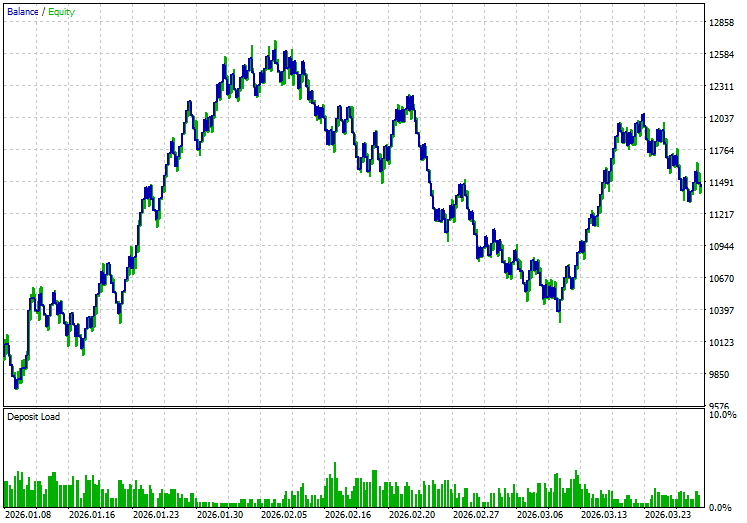Click the 12037 axis value
Viewport: 747px width, 523px height.
(x=721, y=118)
